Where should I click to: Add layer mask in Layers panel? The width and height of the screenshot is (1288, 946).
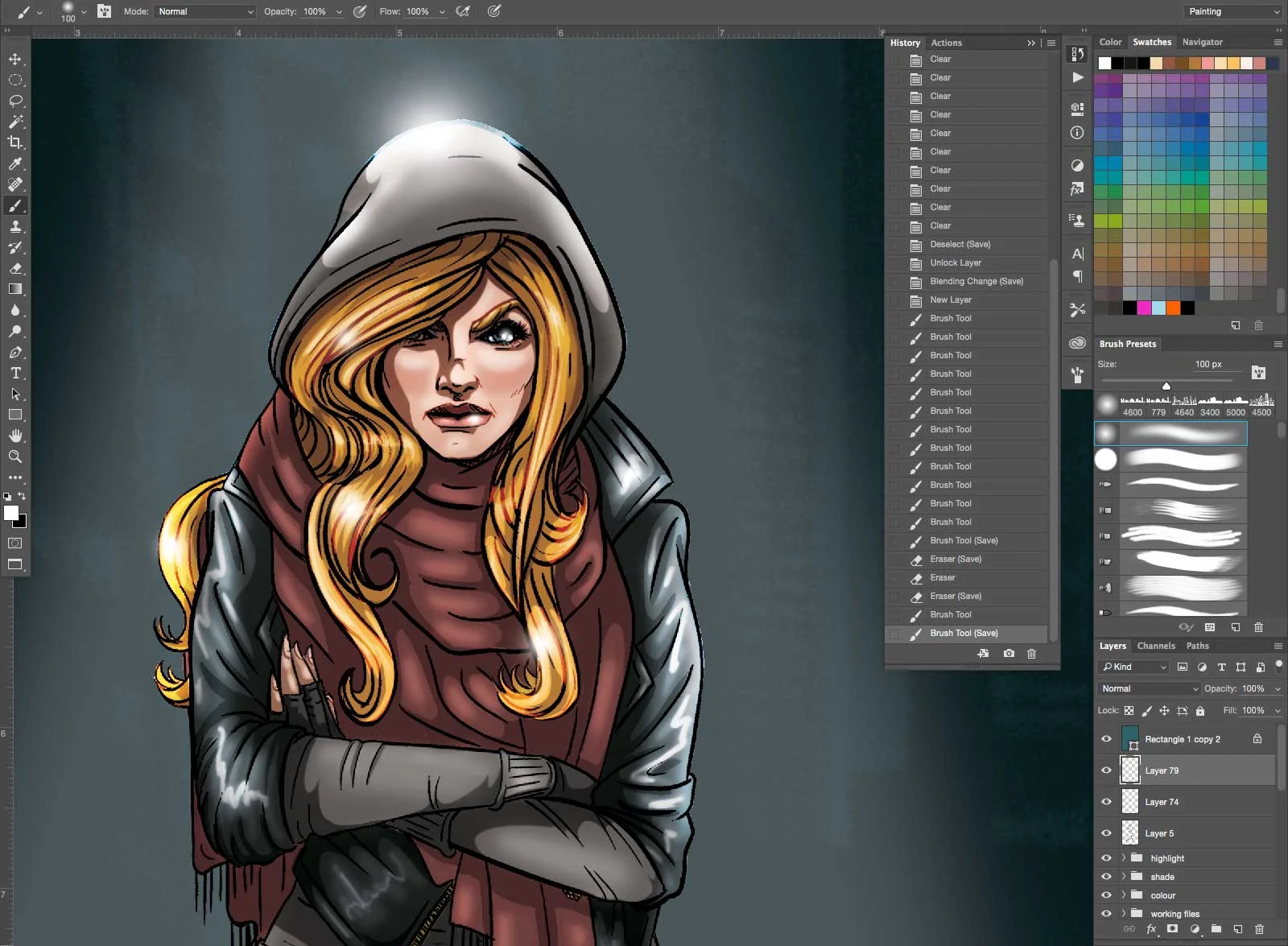pos(1173,928)
